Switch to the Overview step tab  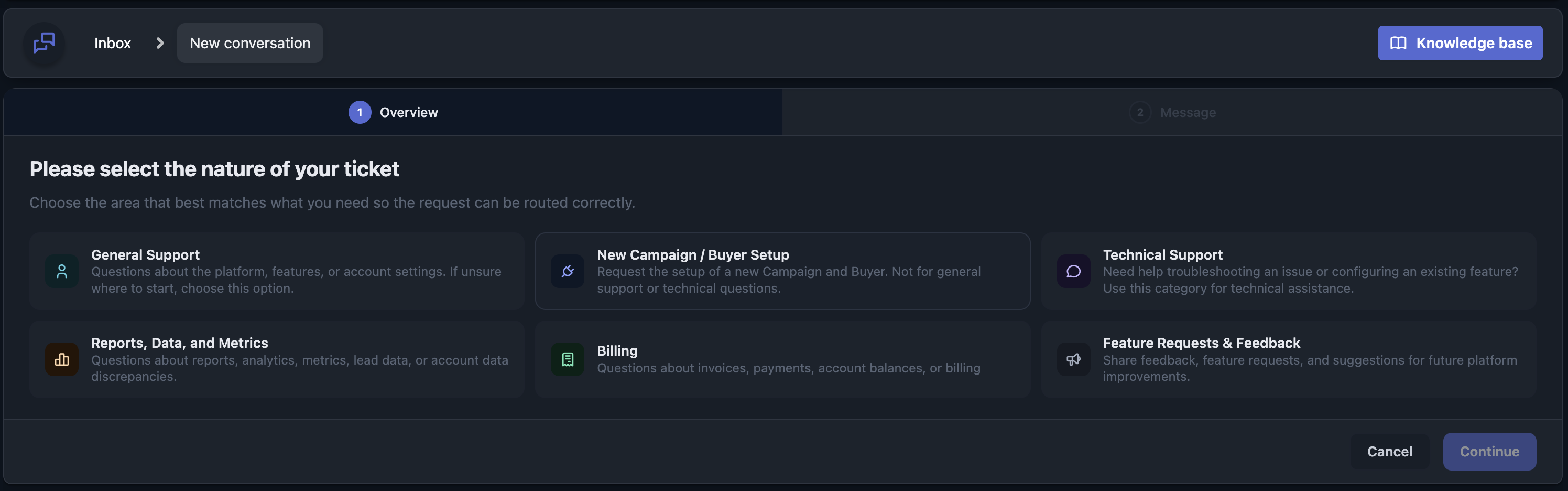[393, 112]
